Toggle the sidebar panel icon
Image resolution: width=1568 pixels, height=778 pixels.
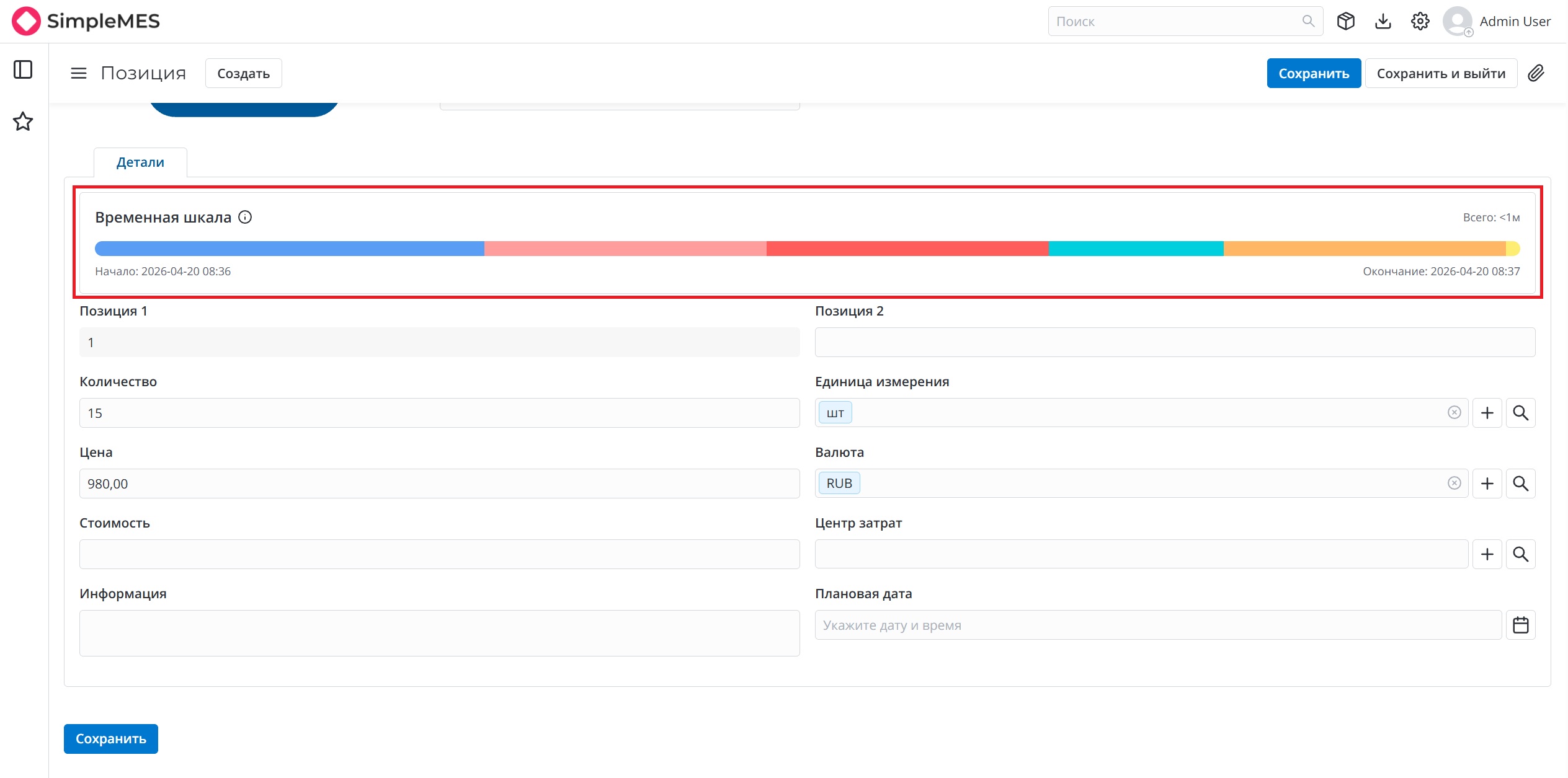point(23,69)
